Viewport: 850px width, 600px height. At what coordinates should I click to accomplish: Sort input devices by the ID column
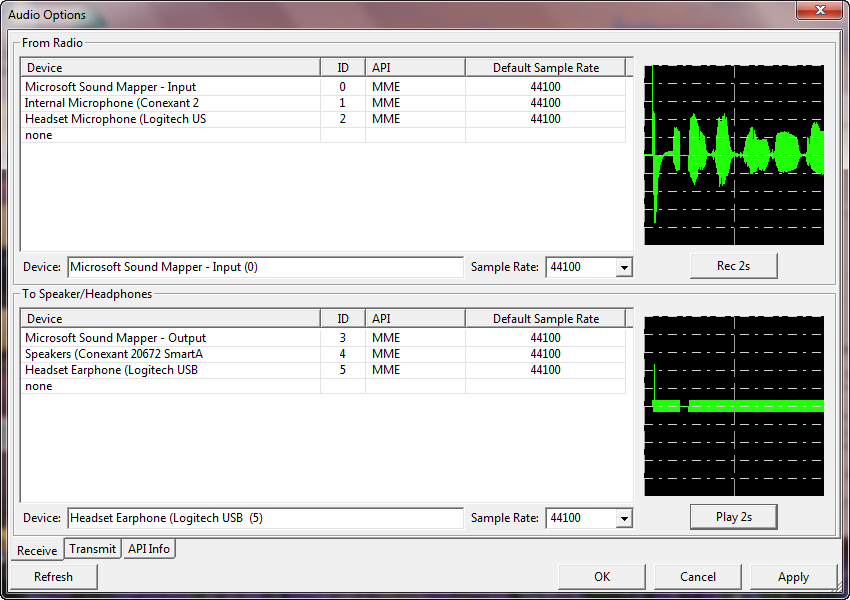coord(342,67)
